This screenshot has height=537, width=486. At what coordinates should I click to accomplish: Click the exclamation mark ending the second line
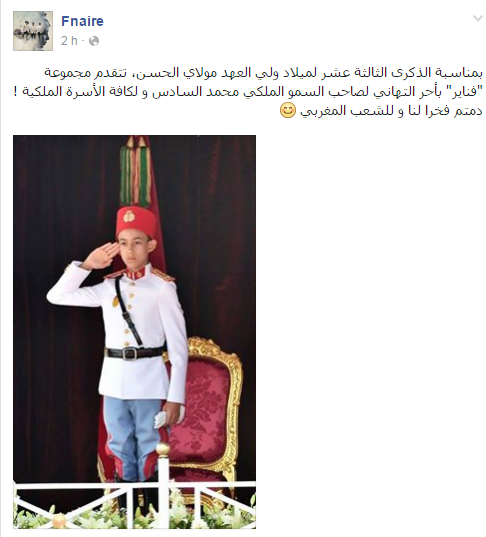pyautogui.click(x=16, y=92)
